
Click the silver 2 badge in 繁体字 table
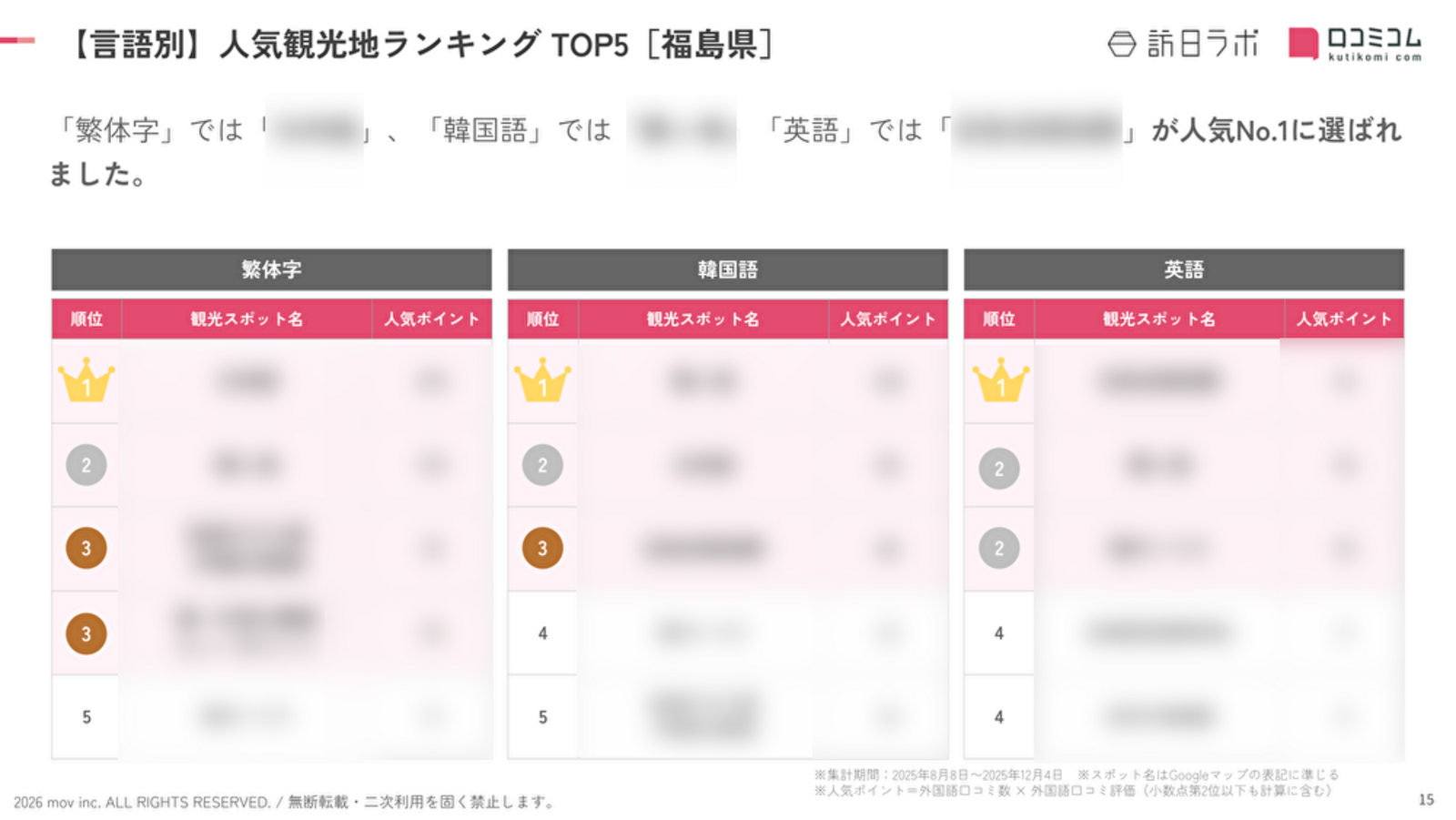click(x=86, y=465)
